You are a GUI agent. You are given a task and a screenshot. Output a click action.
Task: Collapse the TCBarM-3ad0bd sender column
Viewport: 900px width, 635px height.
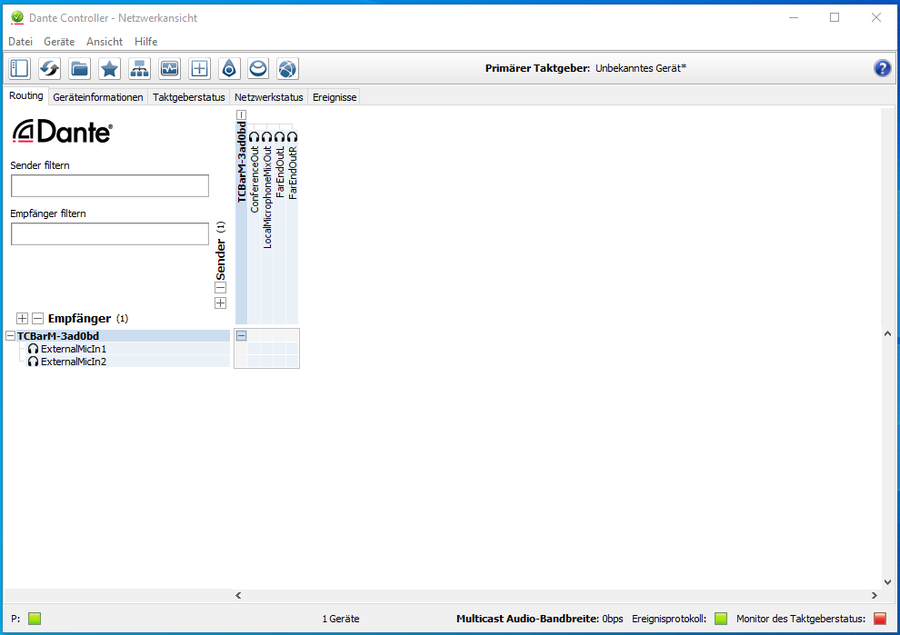coord(241,115)
